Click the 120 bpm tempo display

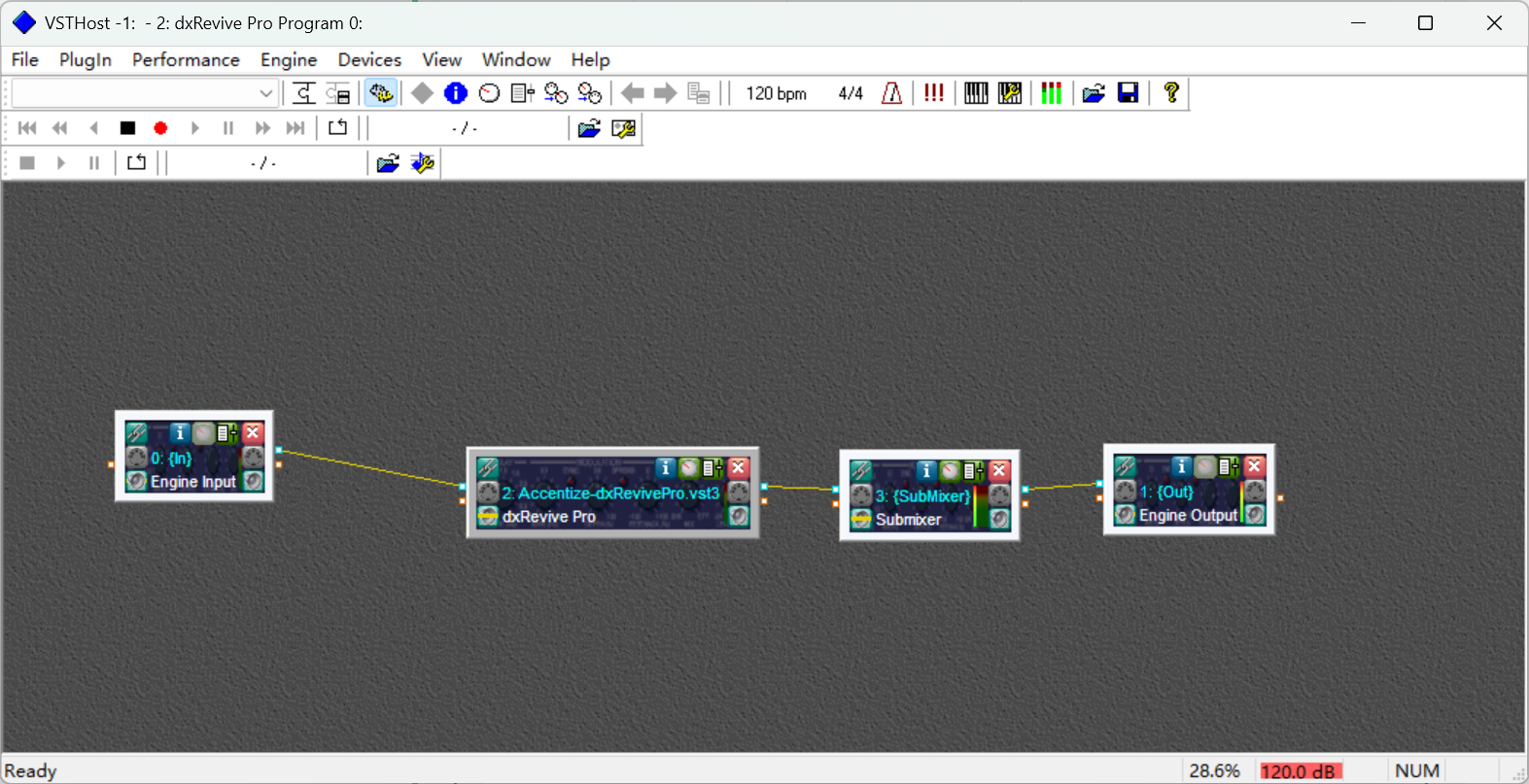click(x=776, y=93)
